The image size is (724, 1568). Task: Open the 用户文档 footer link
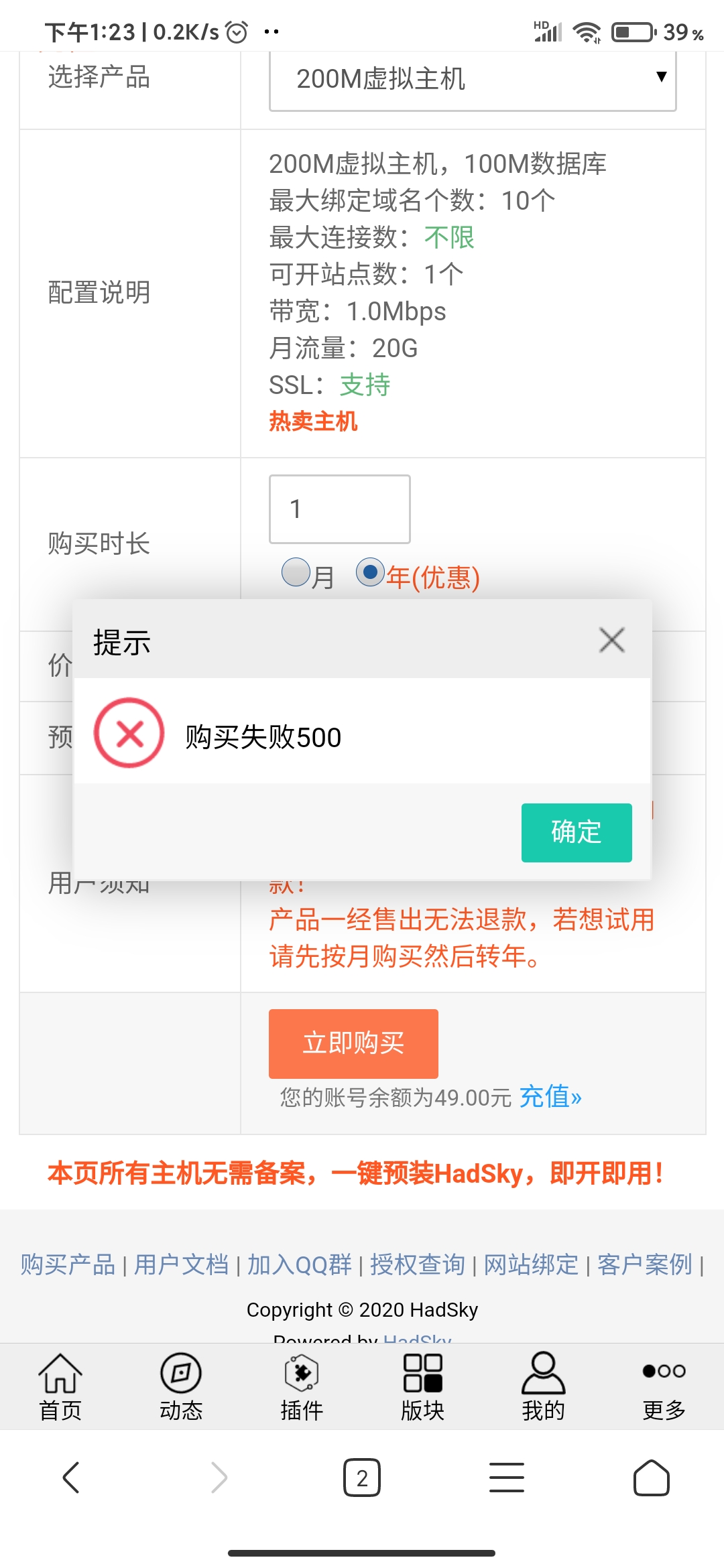[182, 1264]
